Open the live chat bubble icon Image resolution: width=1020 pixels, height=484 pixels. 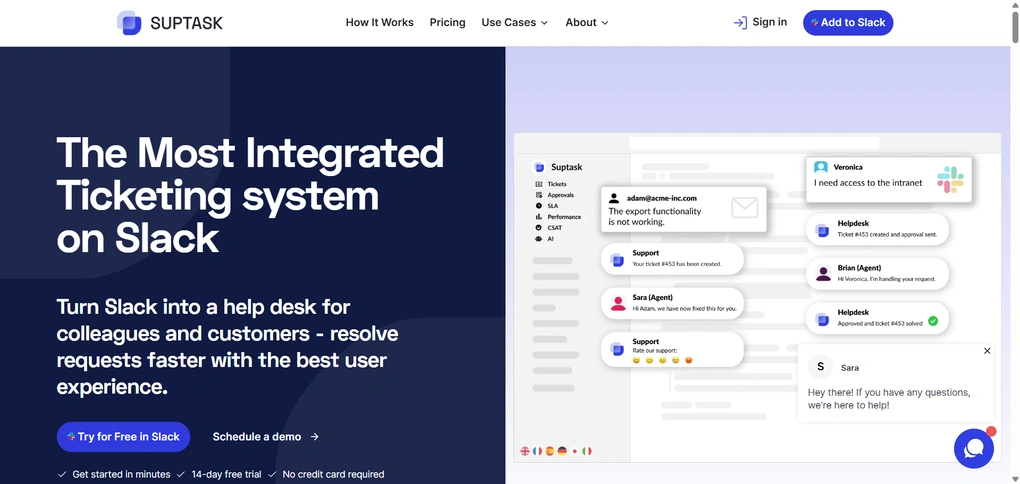tap(973, 448)
